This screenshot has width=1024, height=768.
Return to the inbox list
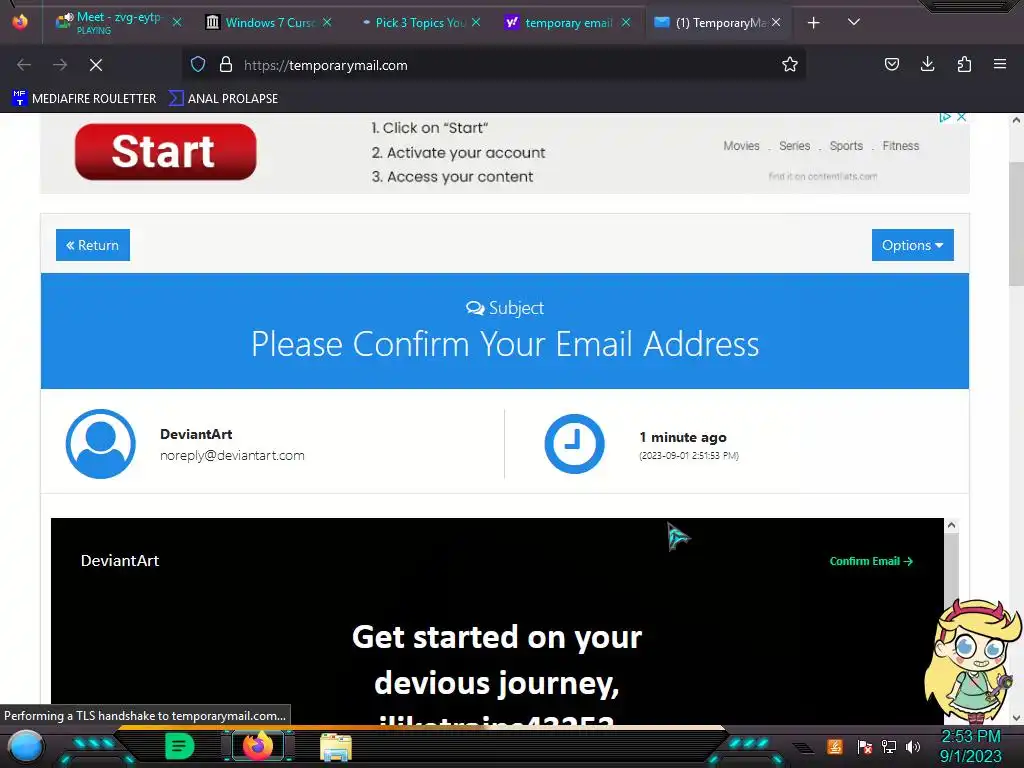click(93, 245)
